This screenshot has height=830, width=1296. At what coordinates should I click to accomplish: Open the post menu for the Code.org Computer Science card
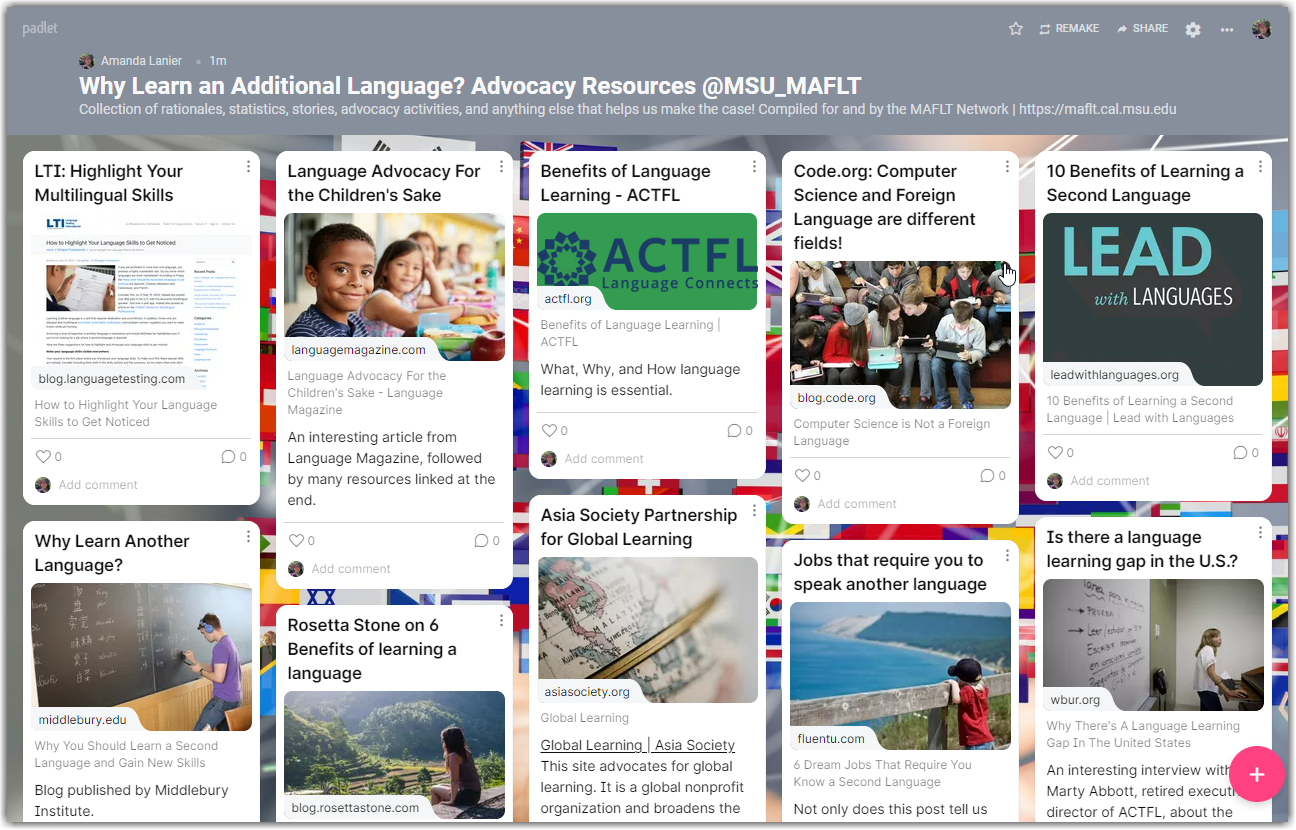click(1007, 167)
